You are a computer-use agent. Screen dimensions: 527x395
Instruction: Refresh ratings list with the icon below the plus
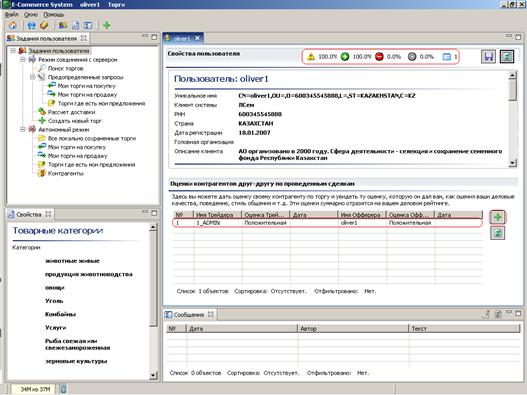497,233
